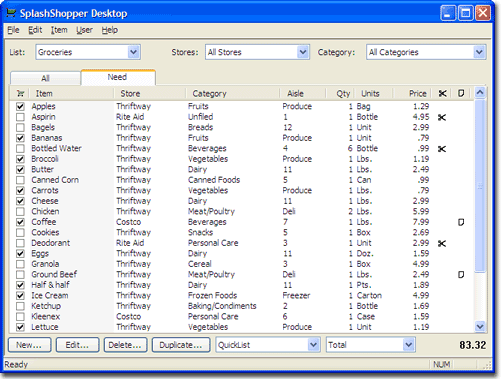
Task: Select the Coffee item row
Action: 242,222
